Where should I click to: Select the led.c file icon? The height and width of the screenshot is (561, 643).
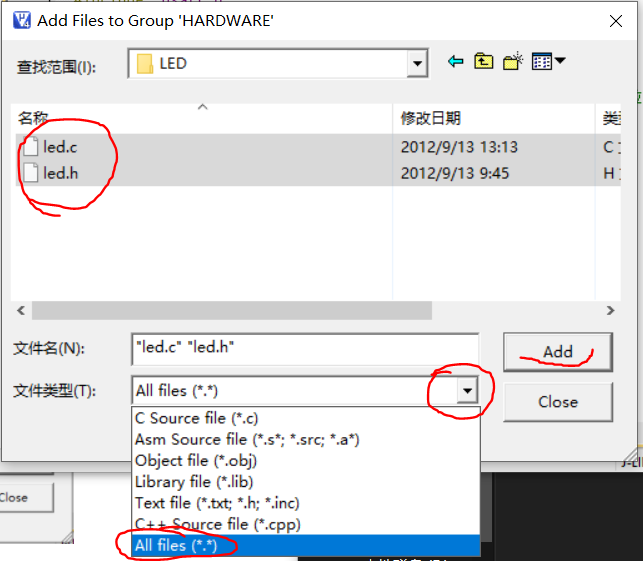(x=31, y=146)
